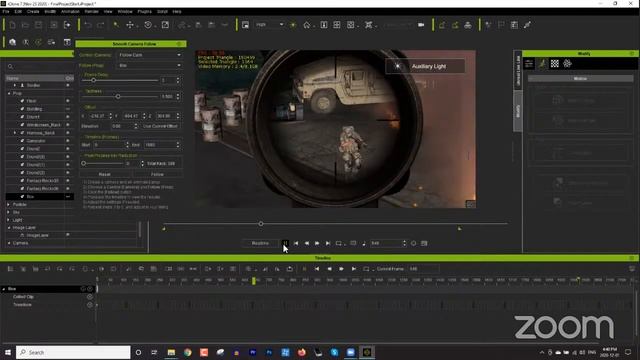This screenshot has width=640, height=360.
Task: Click the Save Project icon
Action: click(x=38, y=25)
